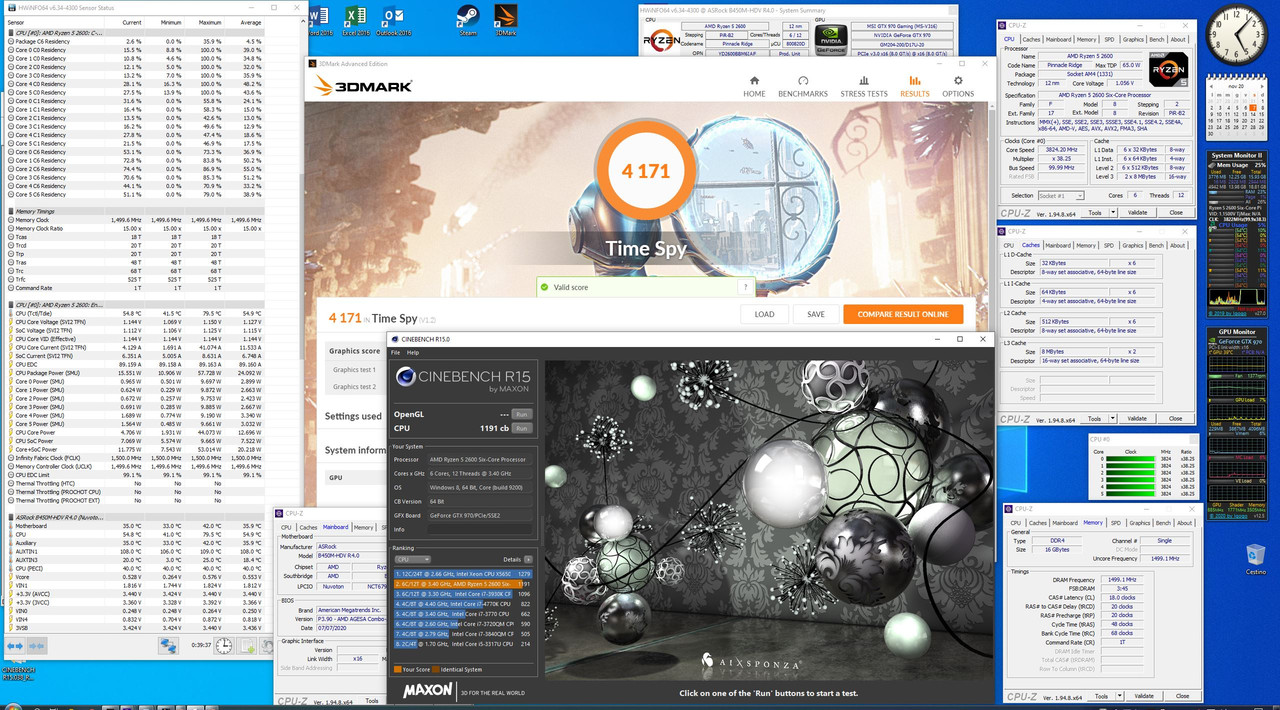Open Stress Tests in 3DMark
This screenshot has height=710, width=1280.
click(863, 86)
